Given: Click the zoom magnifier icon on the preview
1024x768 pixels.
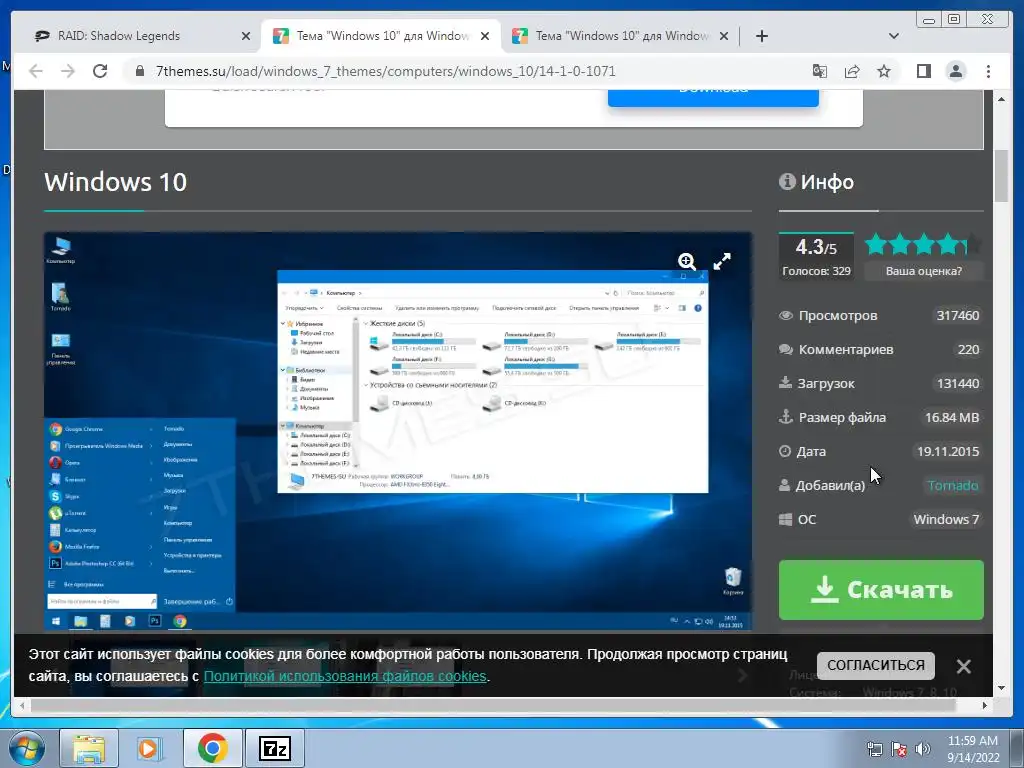Looking at the screenshot, I should [687, 261].
